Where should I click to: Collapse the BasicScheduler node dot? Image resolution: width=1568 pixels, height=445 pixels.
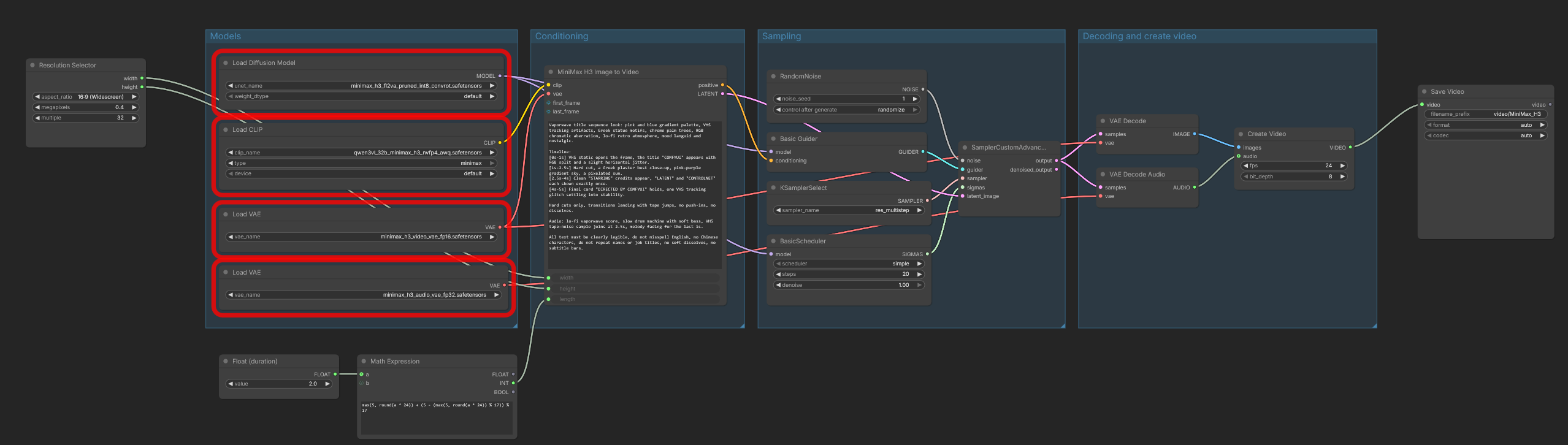(x=773, y=241)
